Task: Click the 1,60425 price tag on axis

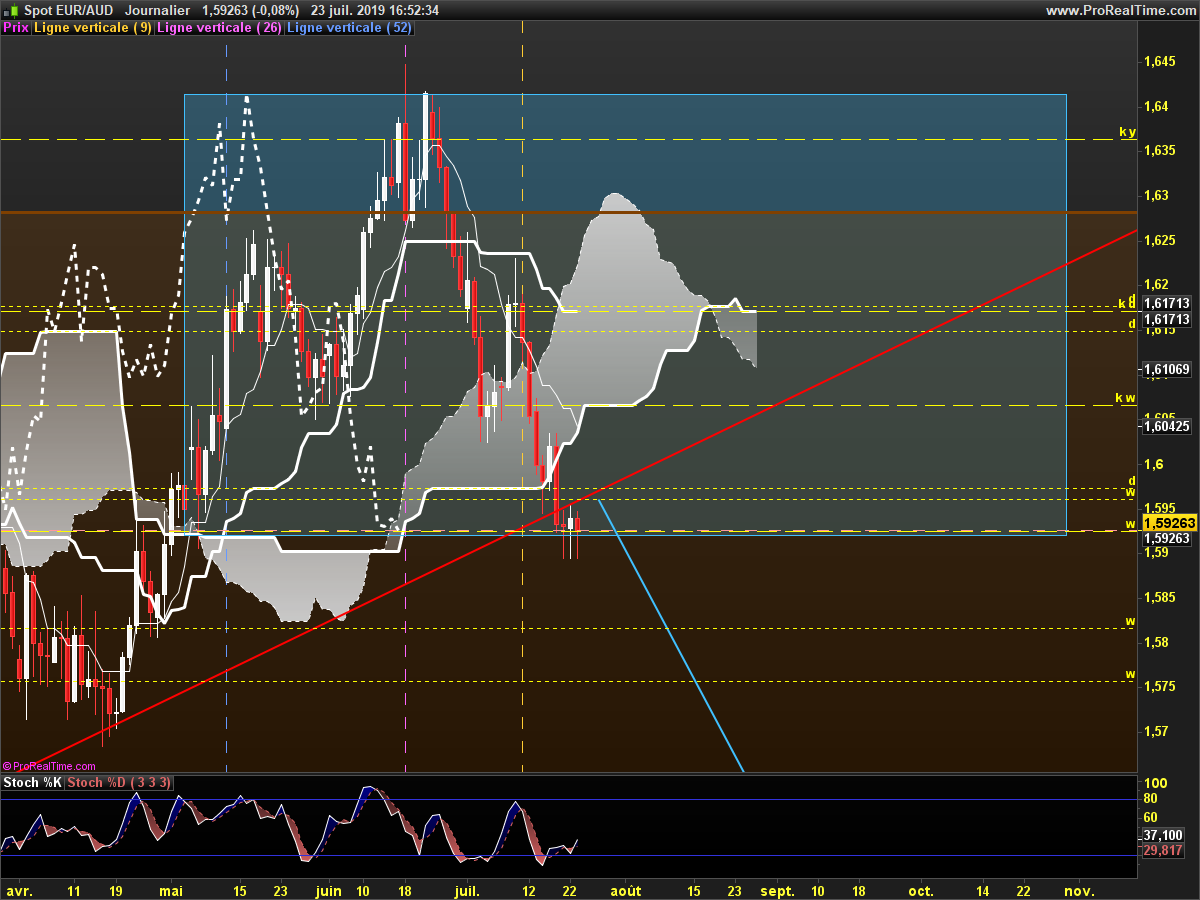Action: 1166,426
